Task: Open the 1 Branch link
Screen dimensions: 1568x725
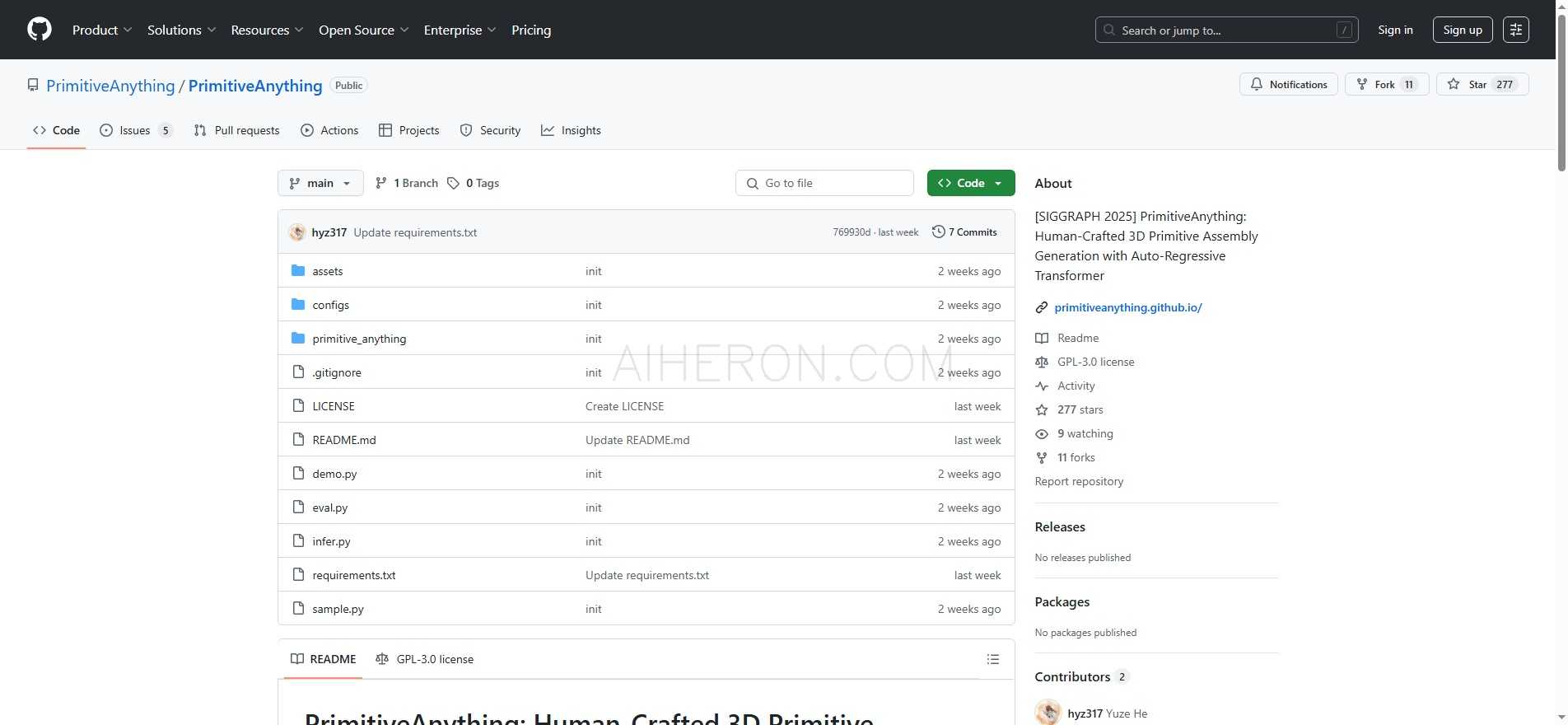Action: pos(407,183)
